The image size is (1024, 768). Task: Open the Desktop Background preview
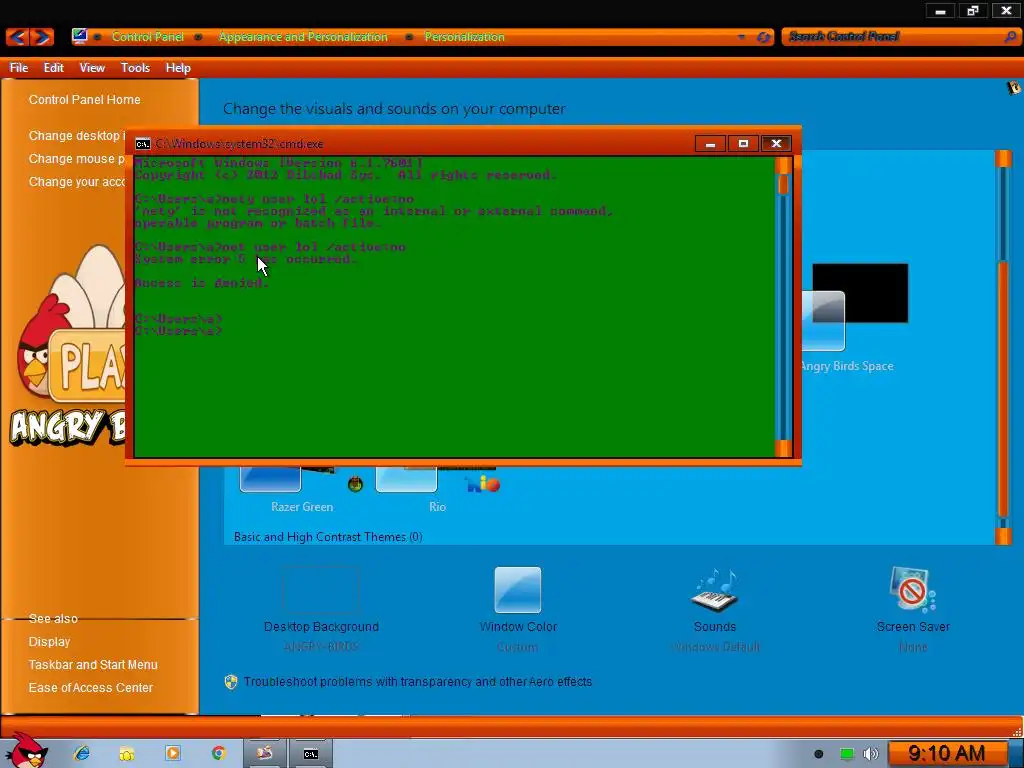pyautogui.click(x=321, y=590)
